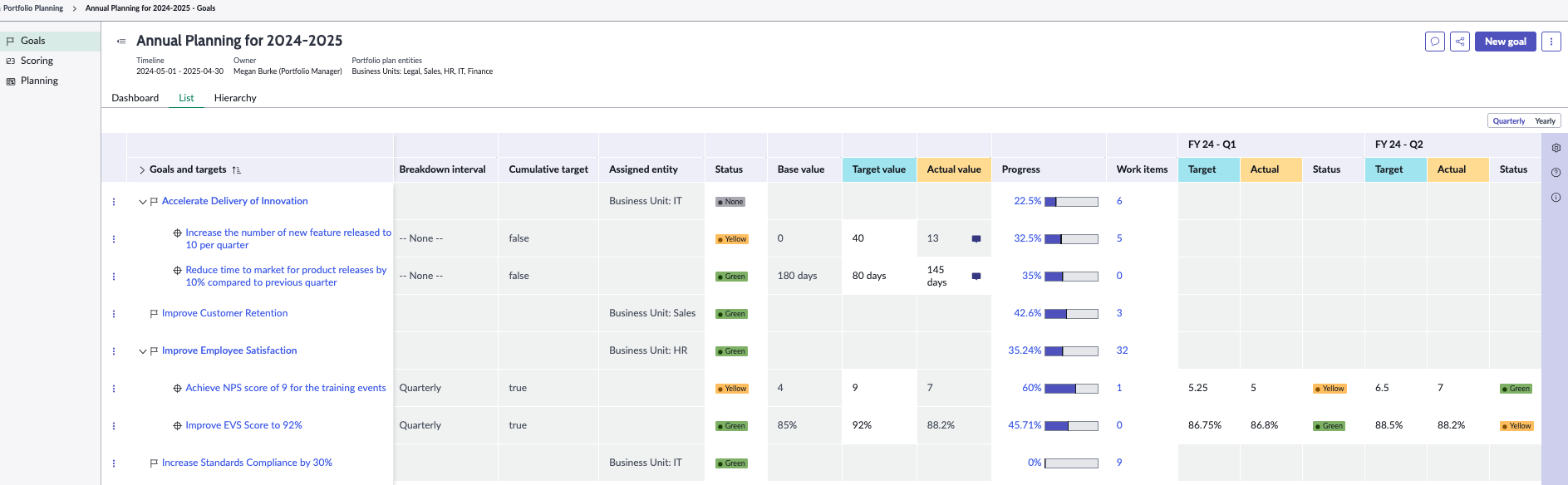Open the comments speech bubble icon
The width and height of the screenshot is (1568, 485).
click(x=1435, y=42)
